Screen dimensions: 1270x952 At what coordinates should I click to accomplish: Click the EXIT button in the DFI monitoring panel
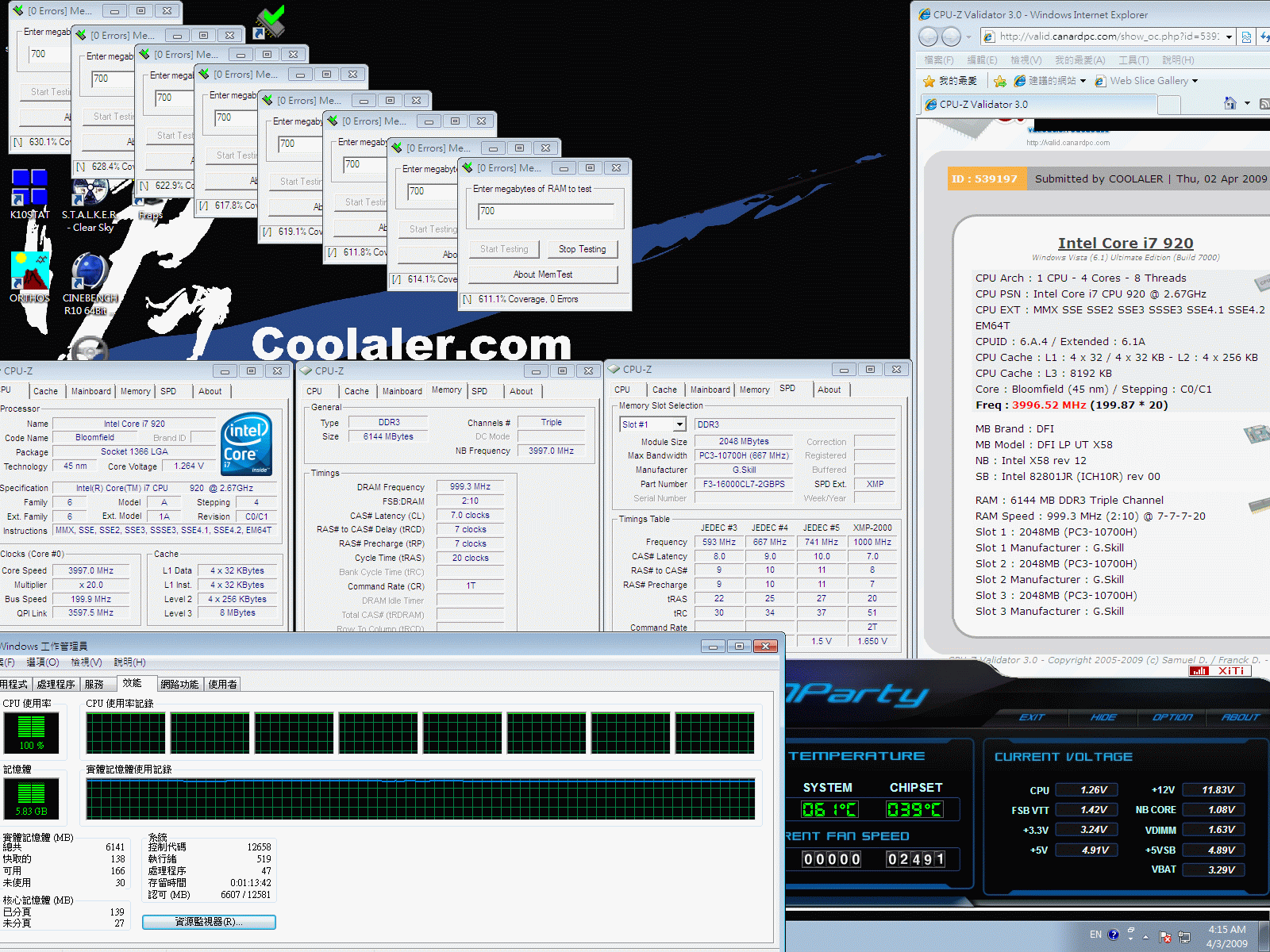pos(1032,717)
